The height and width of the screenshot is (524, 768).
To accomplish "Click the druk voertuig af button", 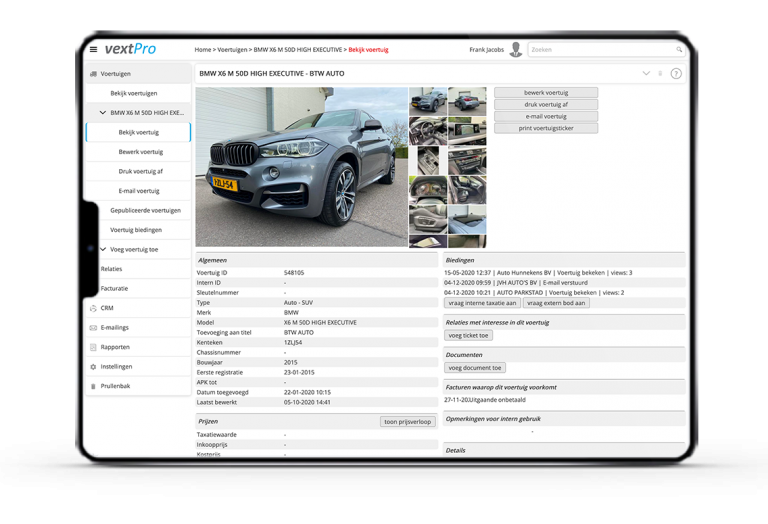I will pyautogui.click(x=546, y=104).
